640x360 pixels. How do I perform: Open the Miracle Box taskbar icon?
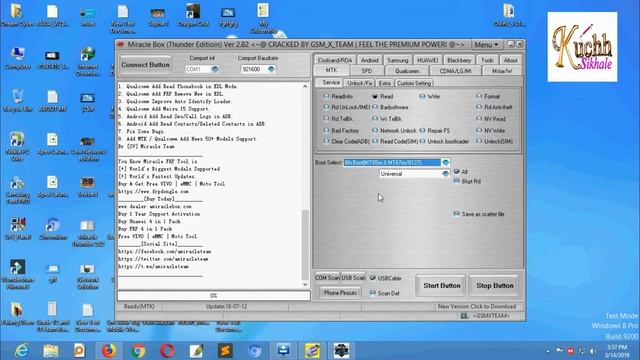[341, 351]
